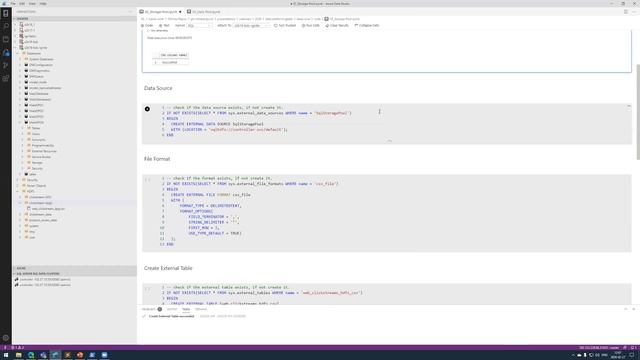Click the editor layout icon beside More Actions
This screenshot has height=360, width=640.
tap(626, 12)
